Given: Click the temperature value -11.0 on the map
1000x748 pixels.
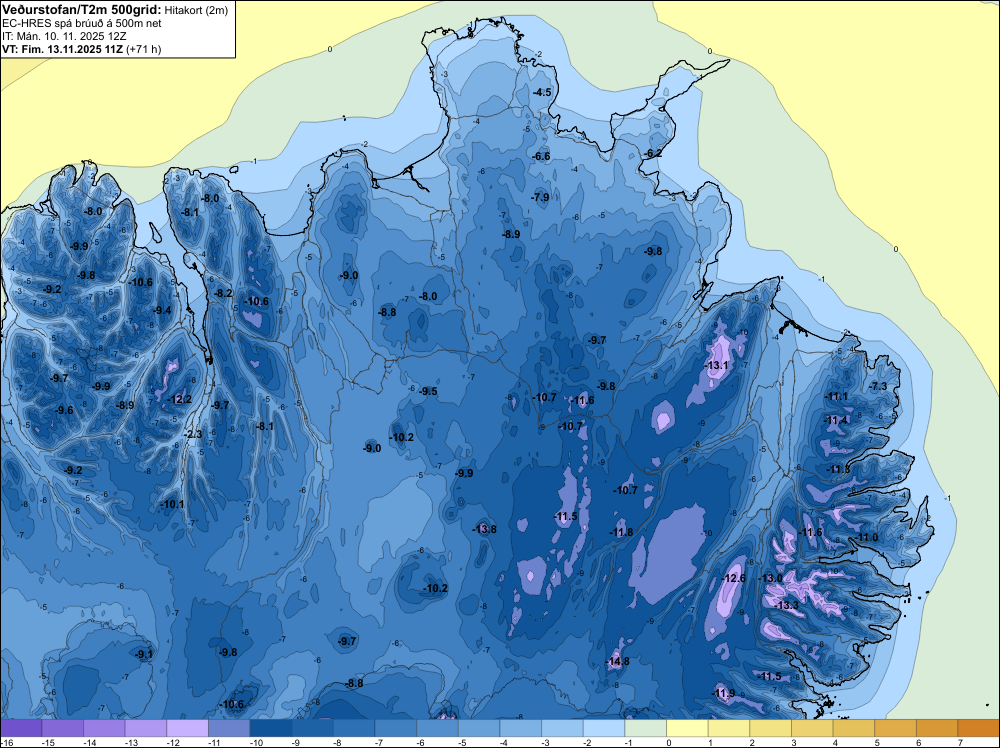Looking at the screenshot, I should (x=867, y=538).
